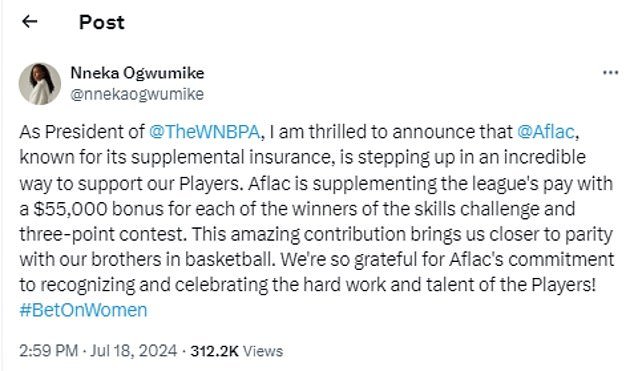
Task: Go back using the left arrow icon
Action: tap(30, 21)
